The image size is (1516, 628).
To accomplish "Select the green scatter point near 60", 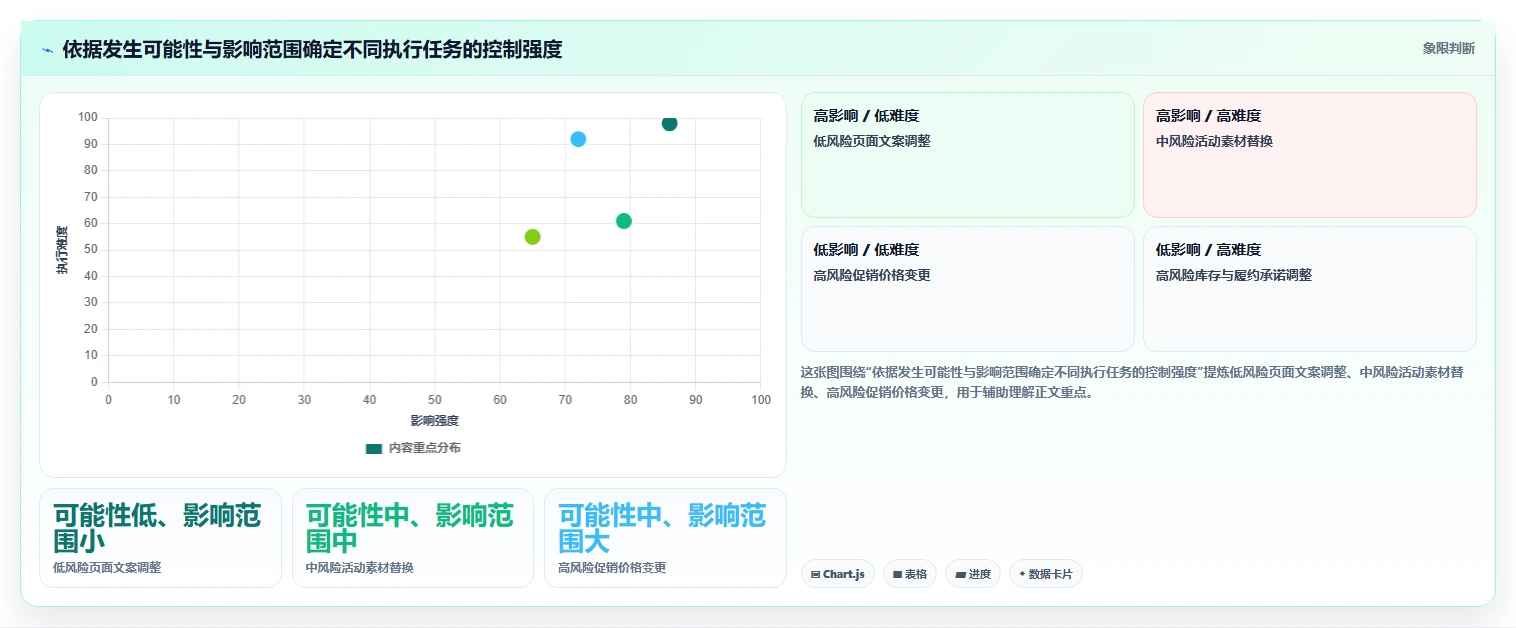I will 624,221.
